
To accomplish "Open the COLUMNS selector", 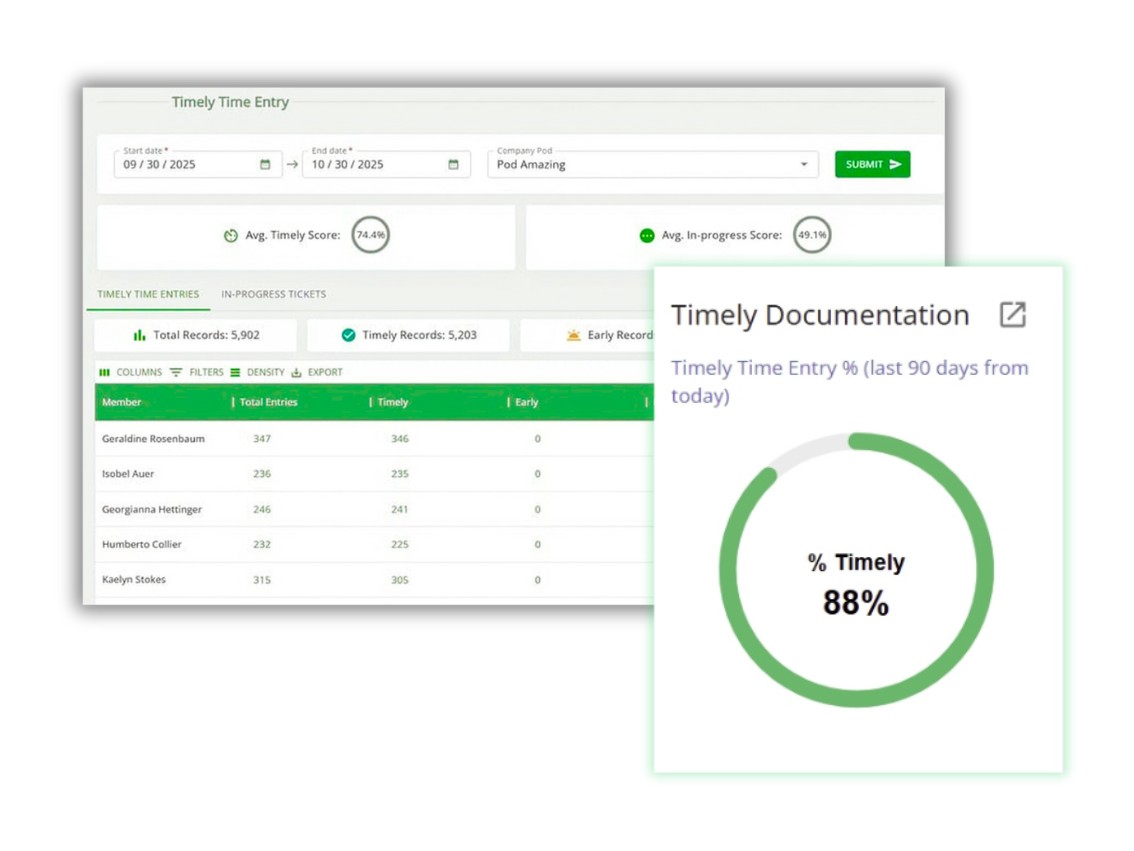I will click(x=130, y=372).
